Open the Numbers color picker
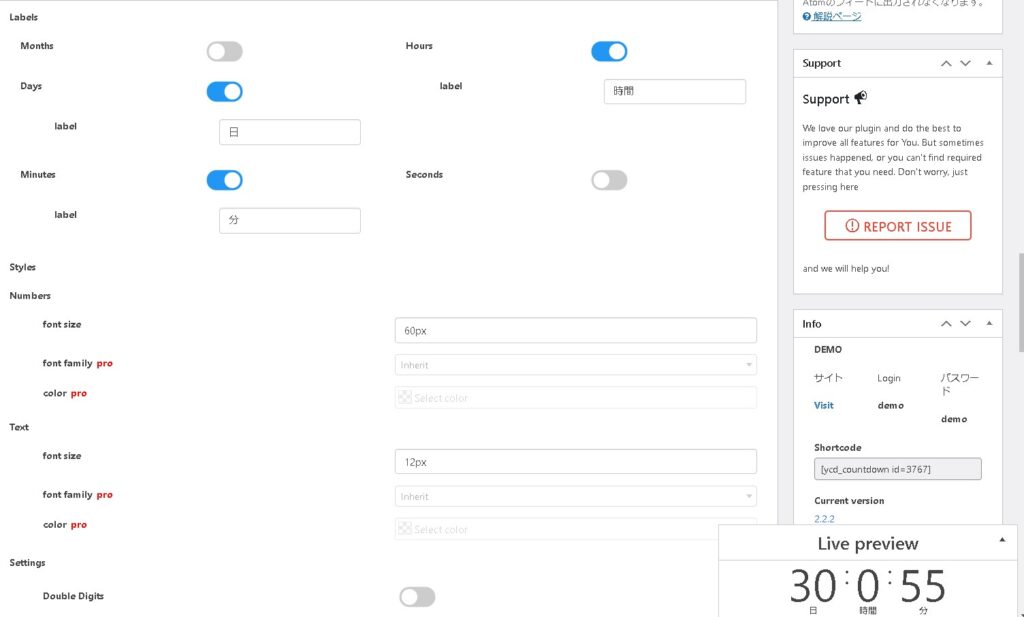Image resolution: width=1024 pixels, height=617 pixels. coord(575,398)
